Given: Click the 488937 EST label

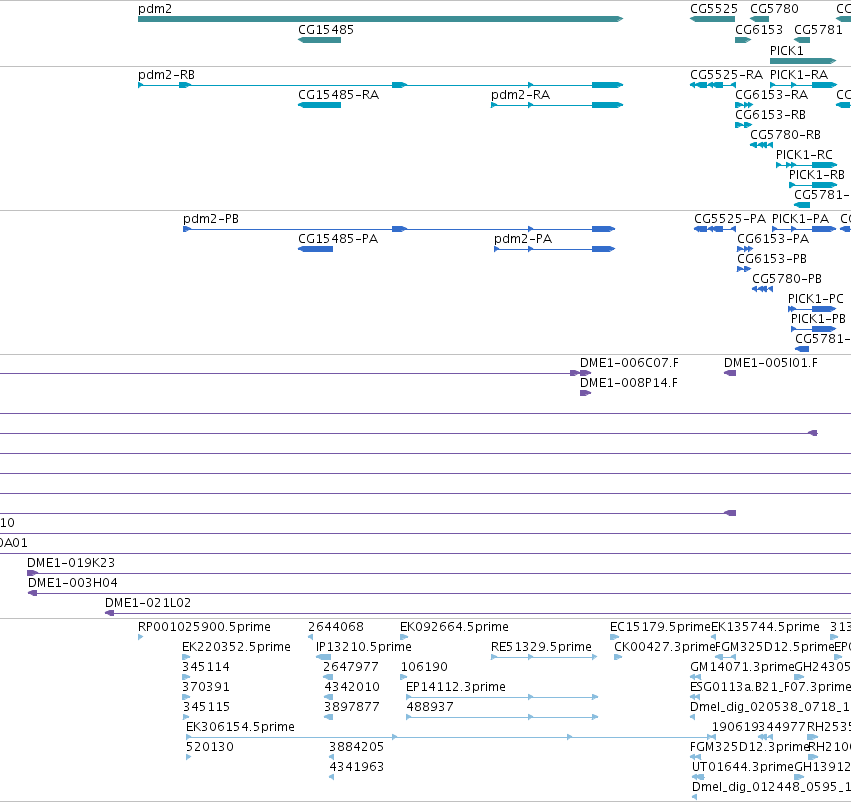Looking at the screenshot, I should [x=430, y=707].
